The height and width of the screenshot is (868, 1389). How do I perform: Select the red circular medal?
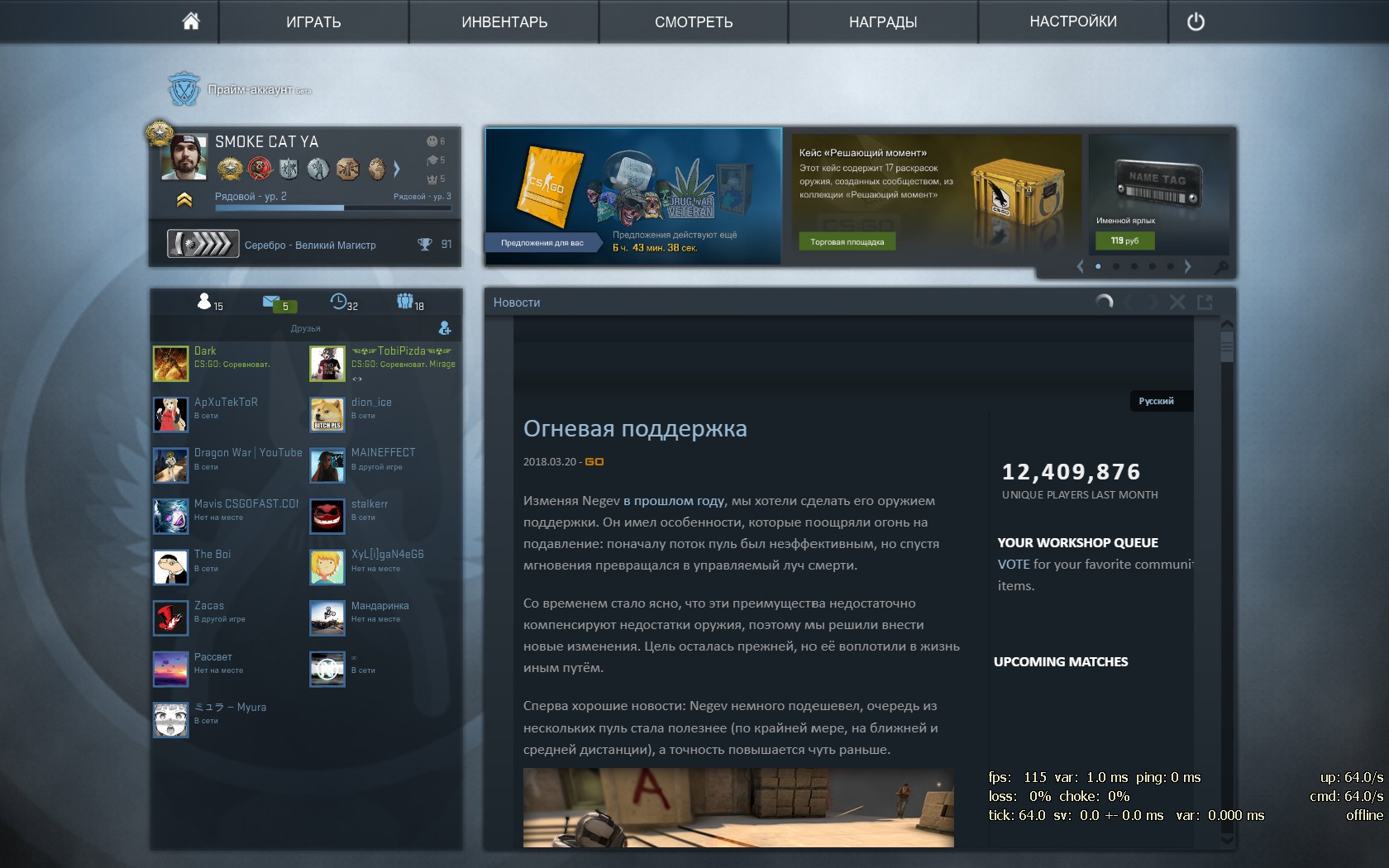coord(260,169)
